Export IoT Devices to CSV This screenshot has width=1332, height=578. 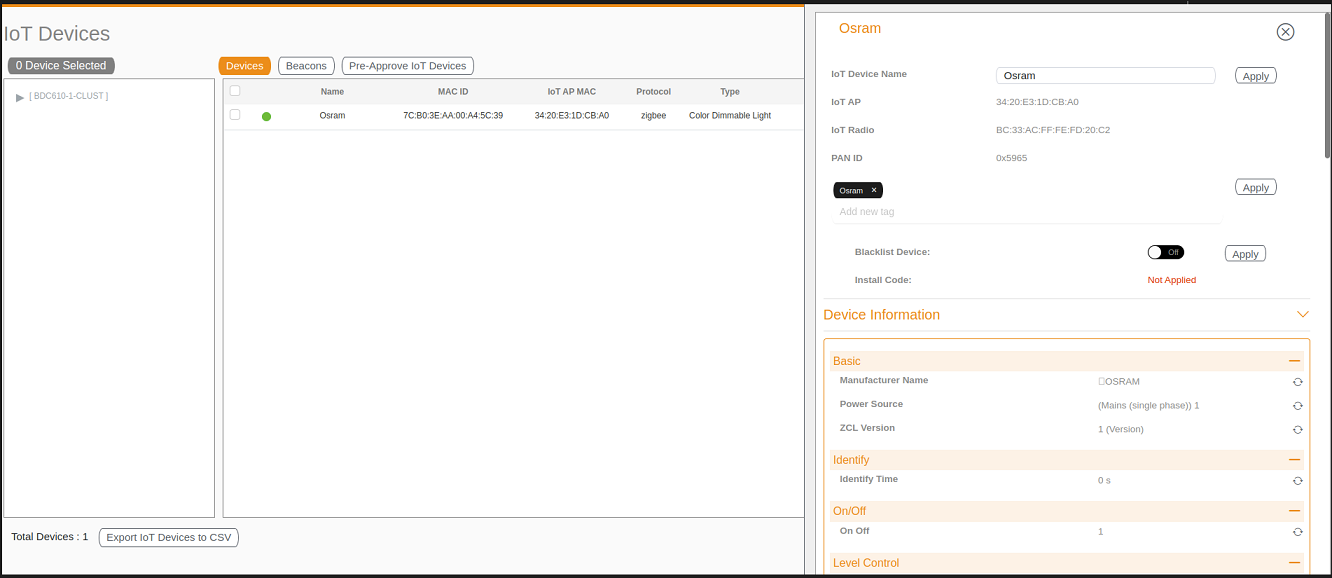pos(169,538)
